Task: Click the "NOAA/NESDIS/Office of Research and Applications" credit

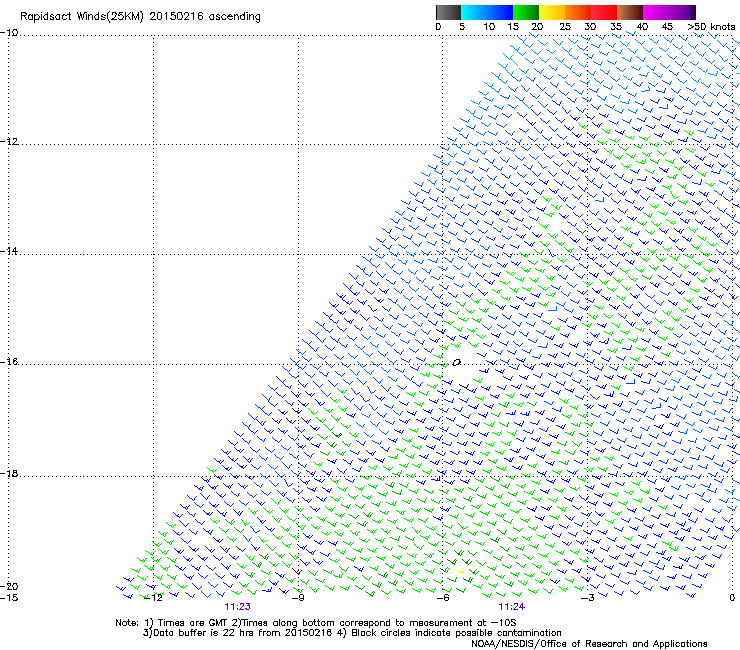Action: [x=589, y=644]
